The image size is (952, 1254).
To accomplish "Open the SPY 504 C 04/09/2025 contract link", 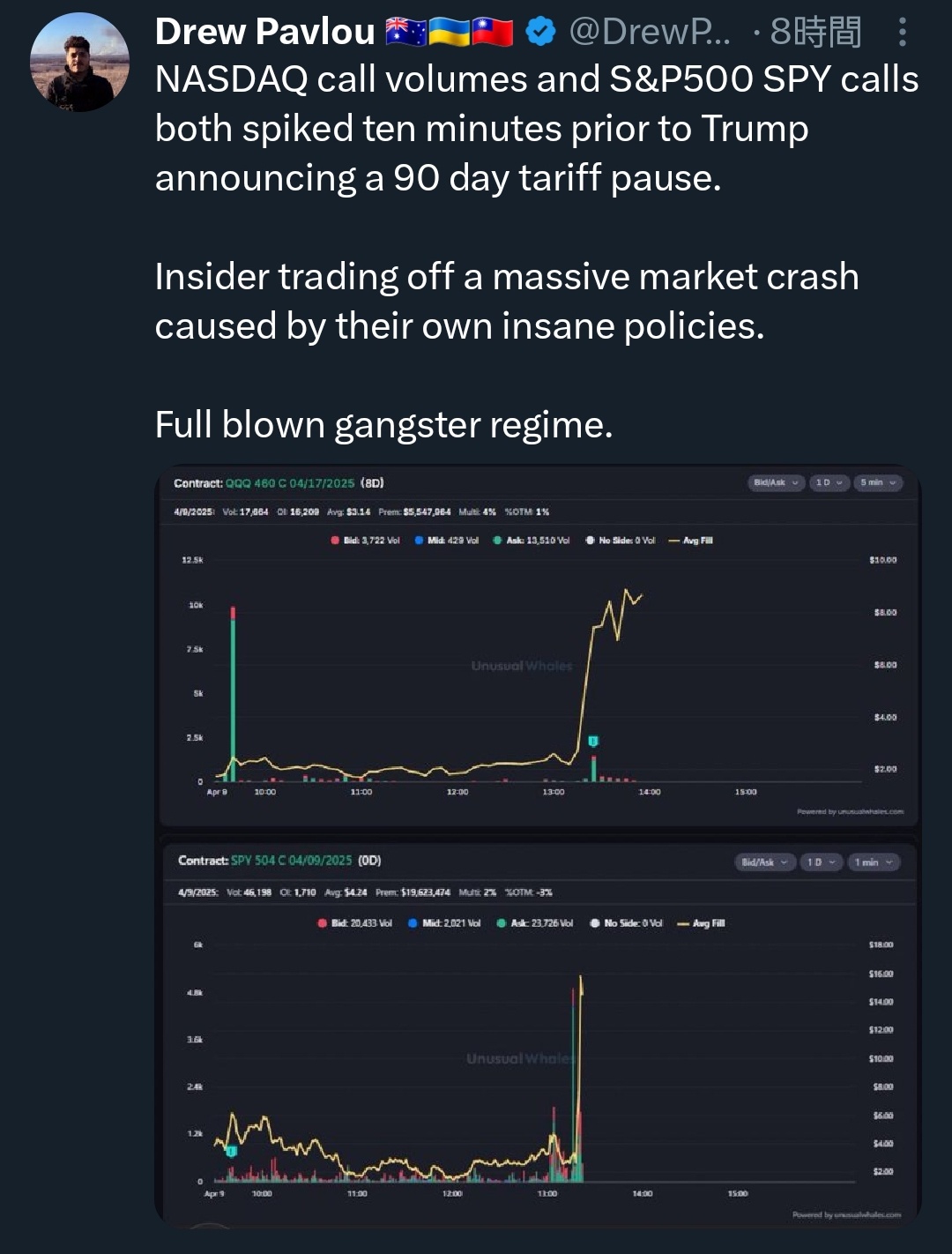I will 291,861.
